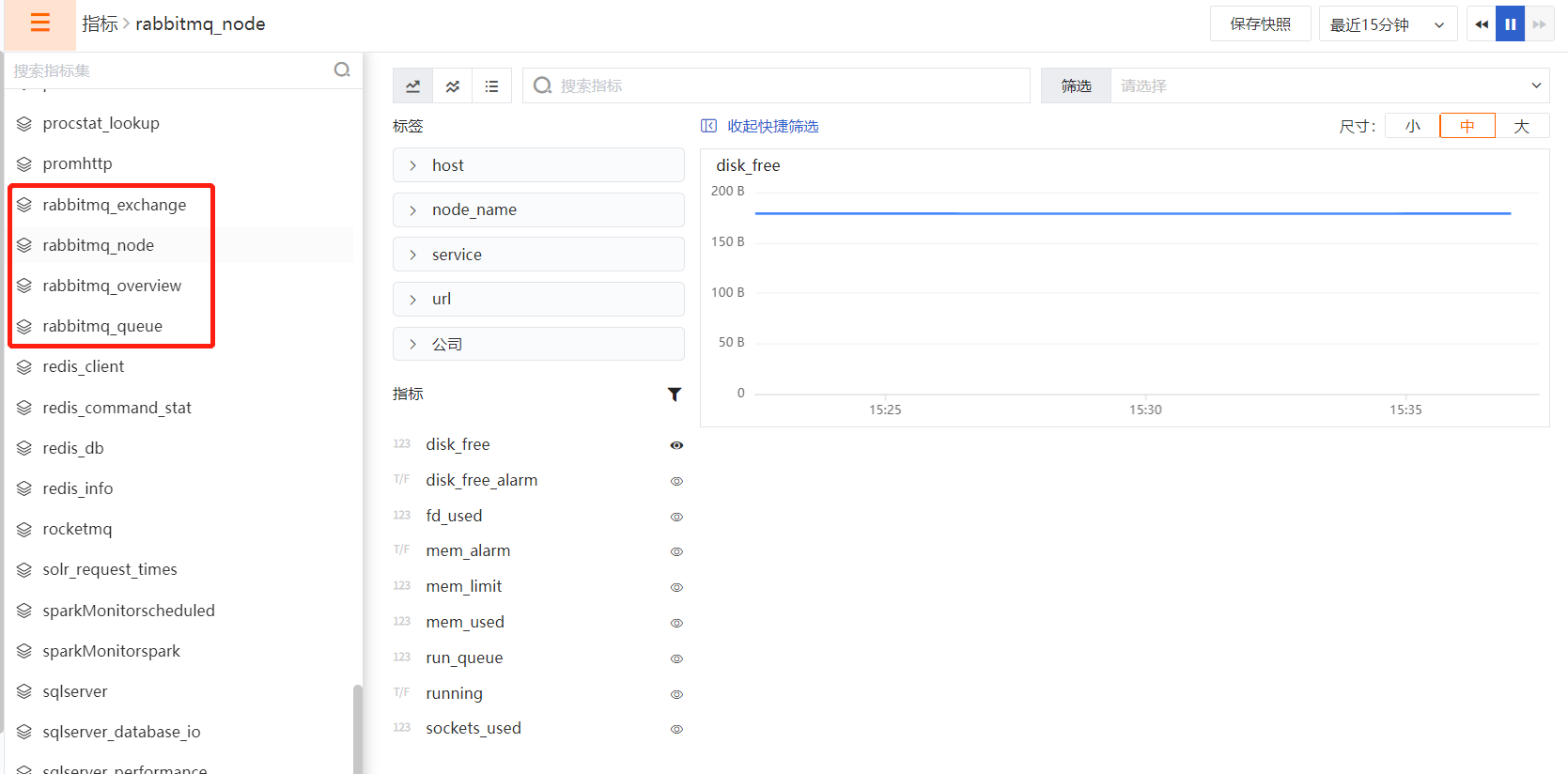Select the rabbitmq_queue metric set

(x=102, y=326)
